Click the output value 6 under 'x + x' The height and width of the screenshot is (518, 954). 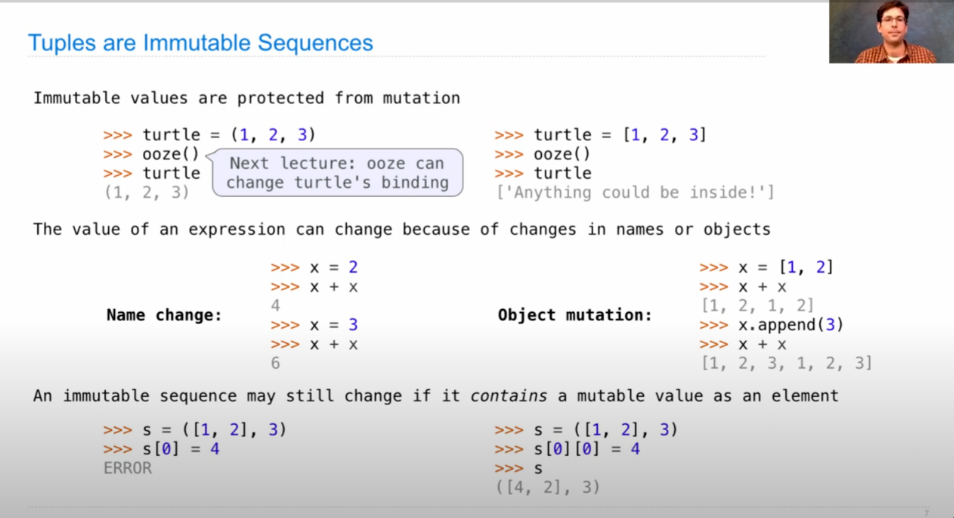(276, 363)
